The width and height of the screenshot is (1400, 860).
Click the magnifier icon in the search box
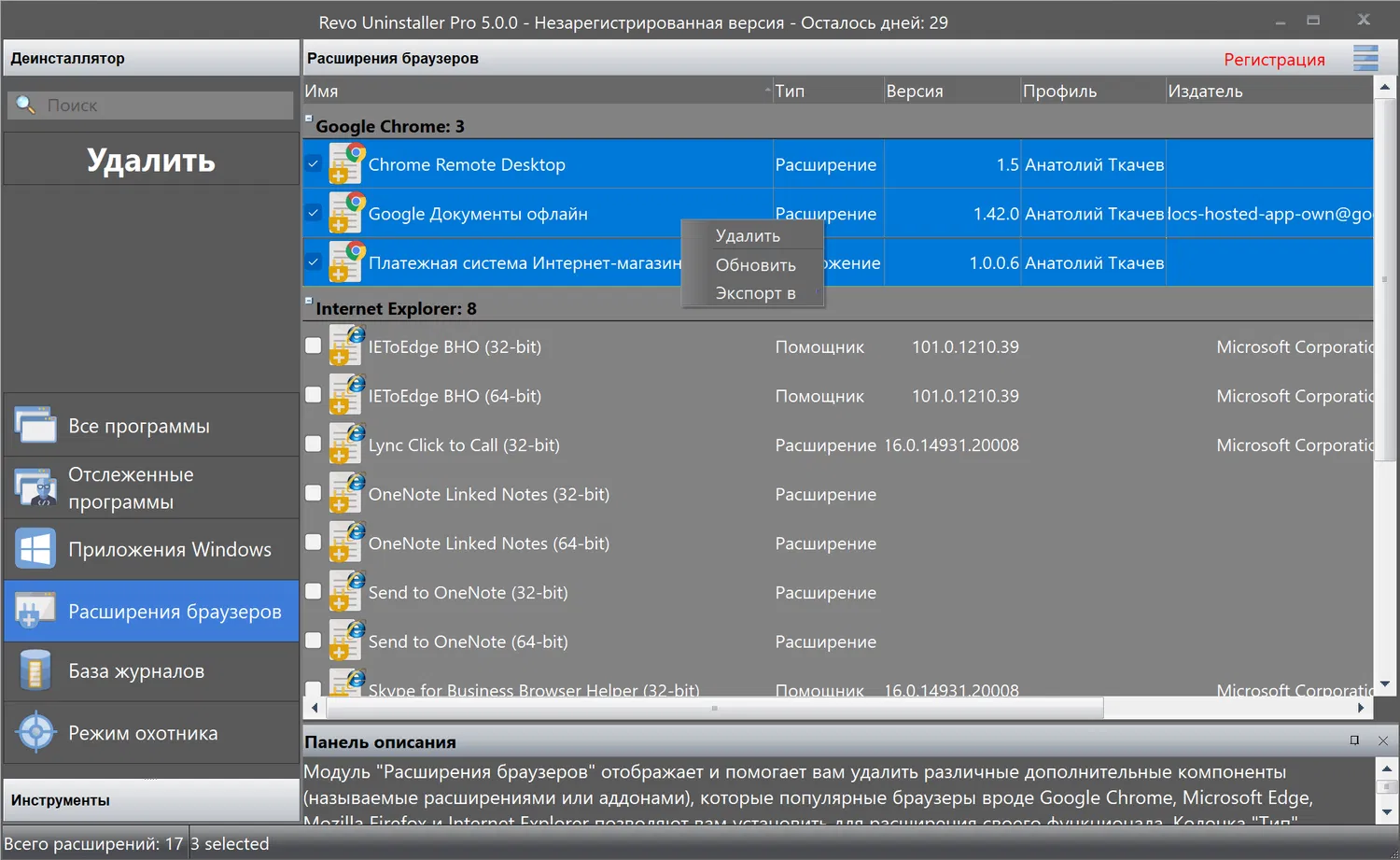(25, 106)
